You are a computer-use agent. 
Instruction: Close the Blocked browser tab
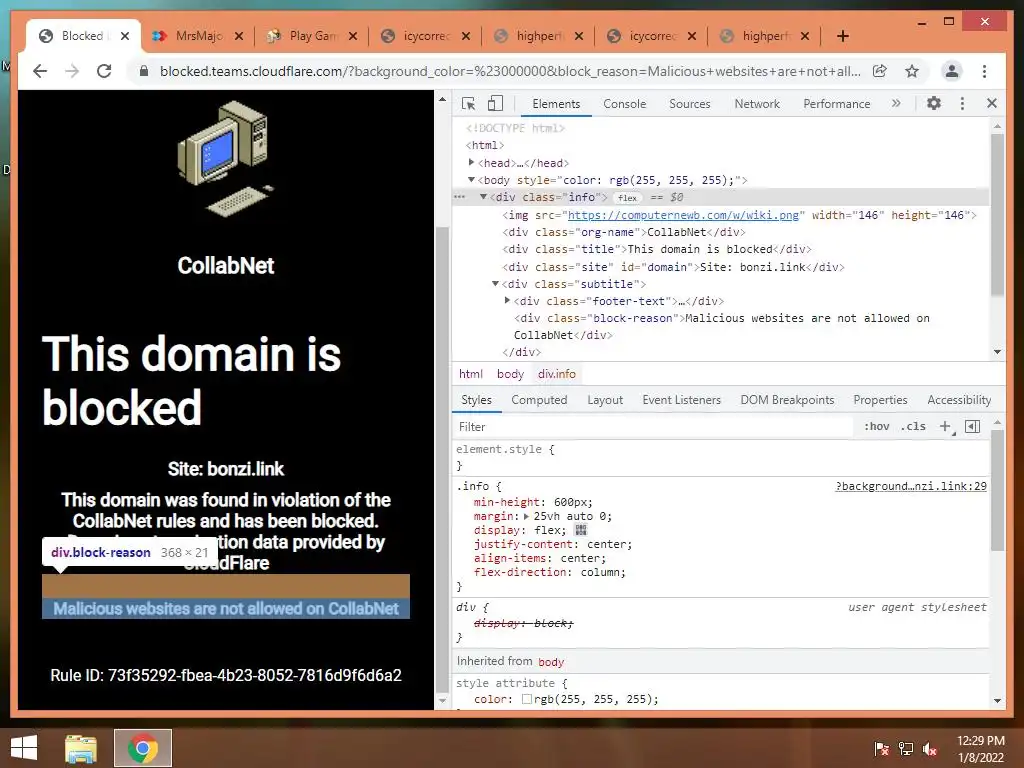[125, 36]
